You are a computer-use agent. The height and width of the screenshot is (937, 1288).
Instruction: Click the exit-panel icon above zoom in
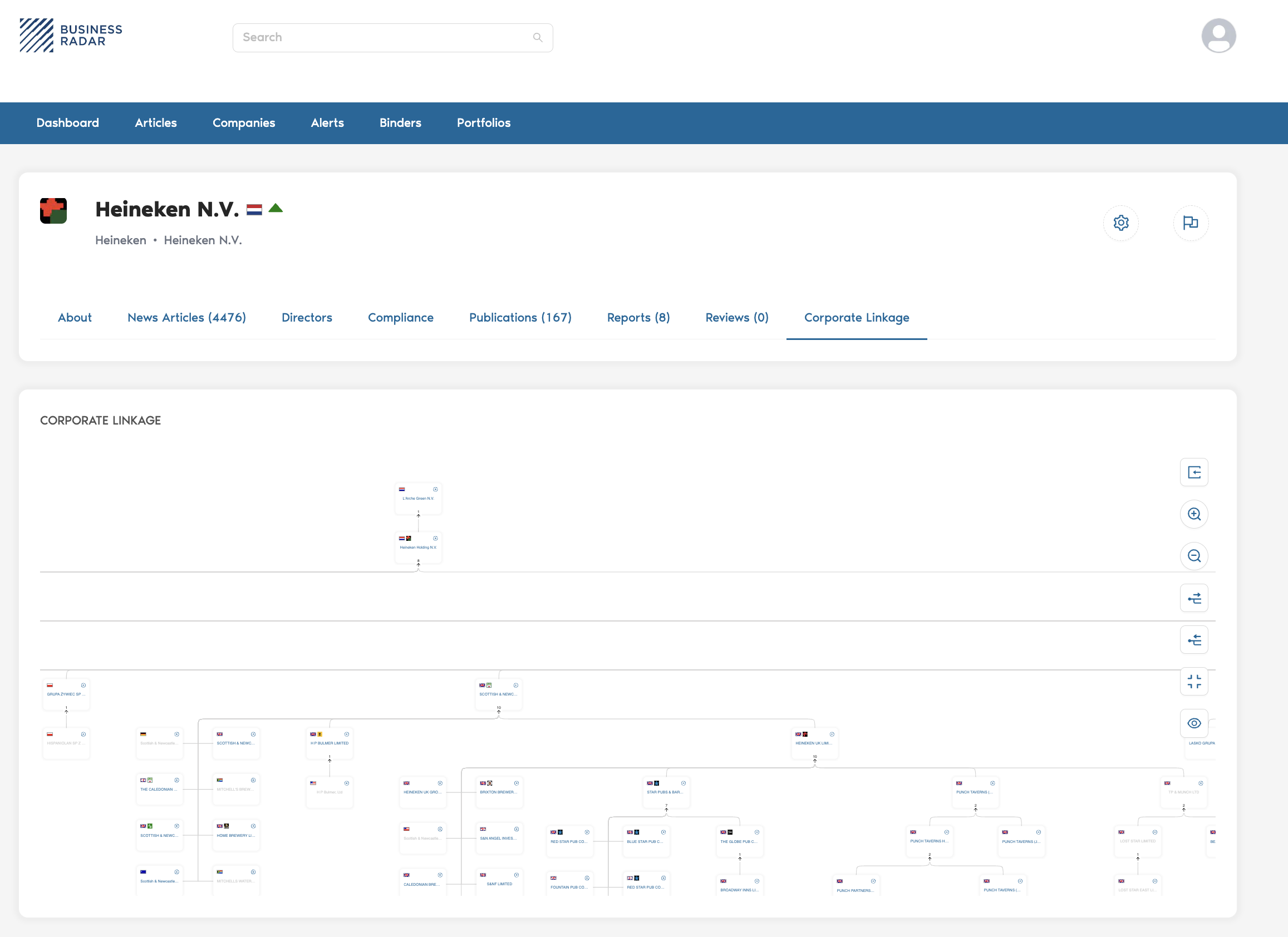(1194, 472)
